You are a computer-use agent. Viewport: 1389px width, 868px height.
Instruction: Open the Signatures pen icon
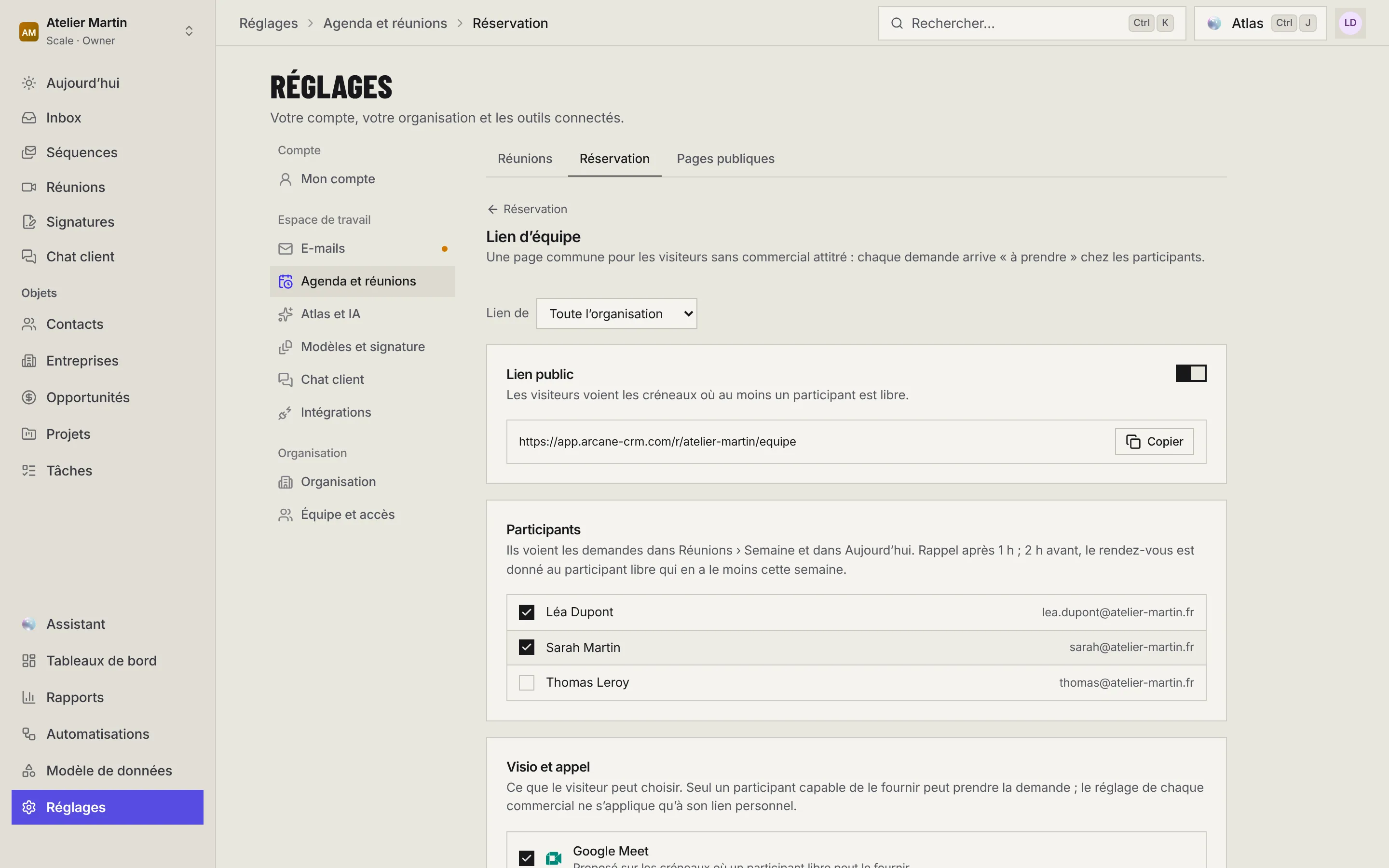29,222
